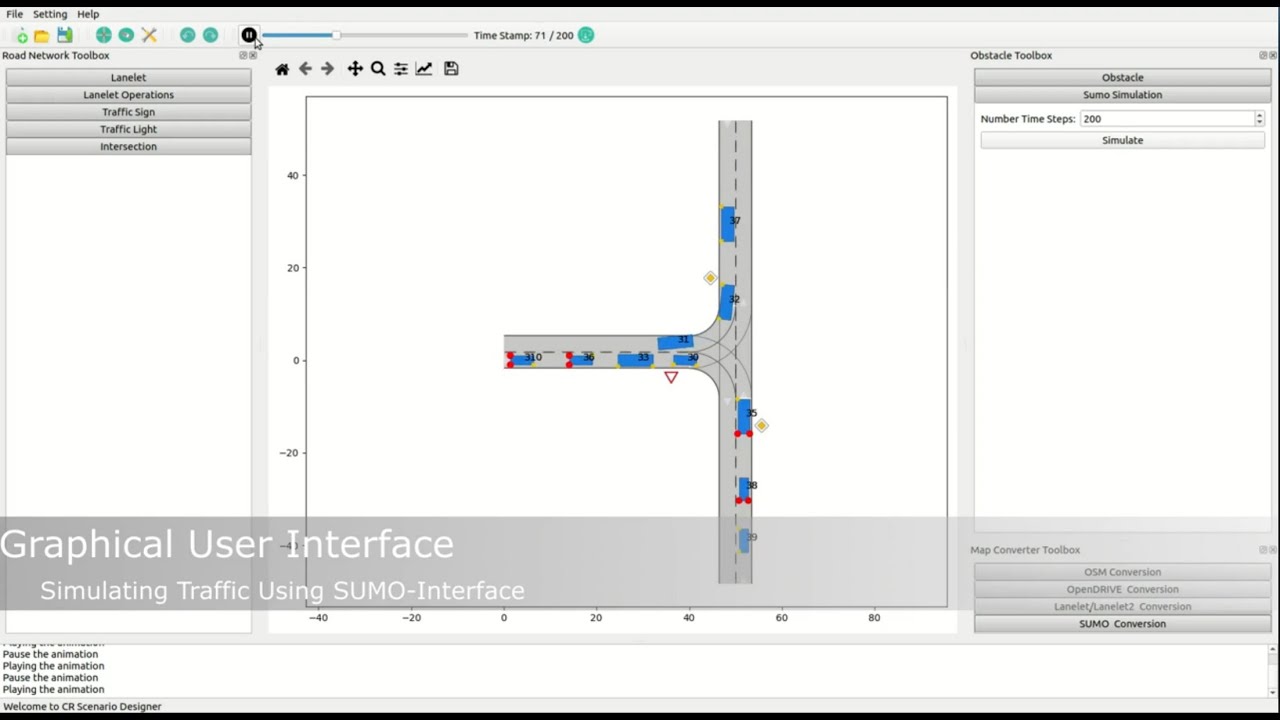Select vehicle 37 on the road

728,224
